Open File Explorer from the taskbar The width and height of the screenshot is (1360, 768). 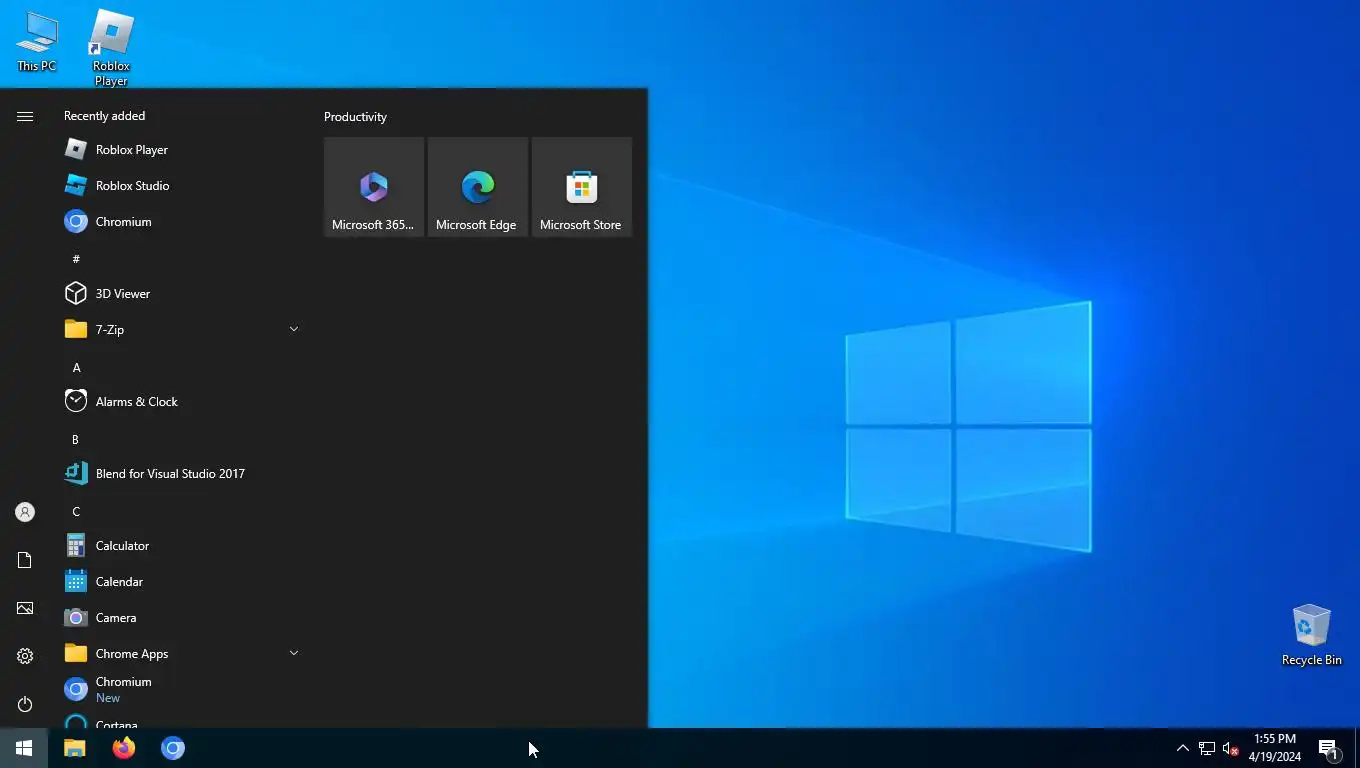[x=75, y=748]
